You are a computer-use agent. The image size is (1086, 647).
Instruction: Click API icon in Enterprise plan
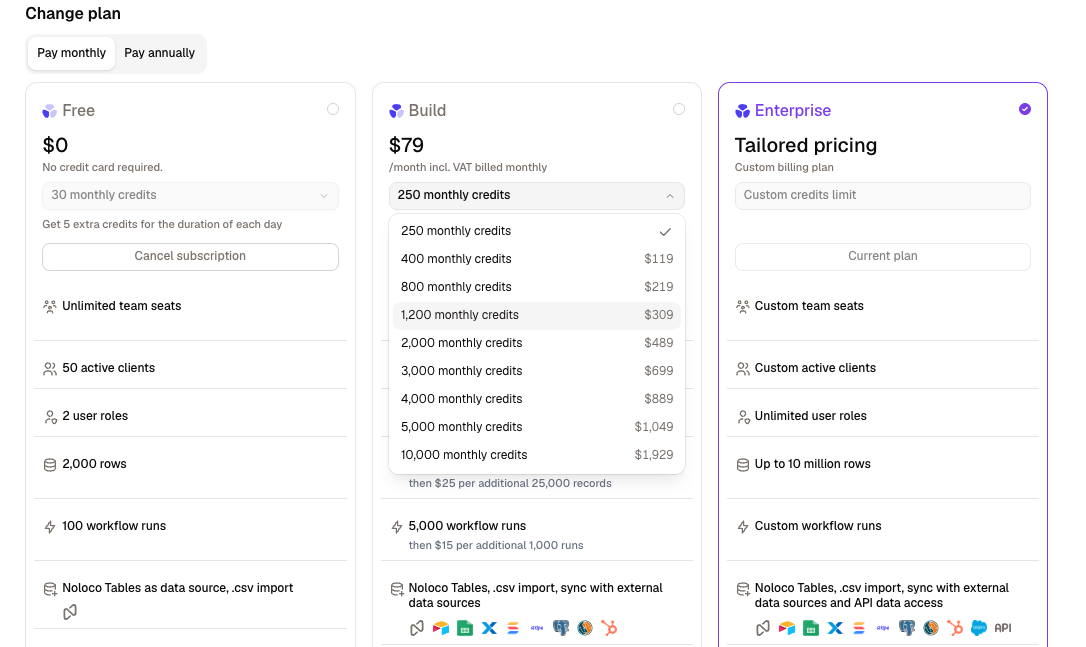pos(1003,628)
